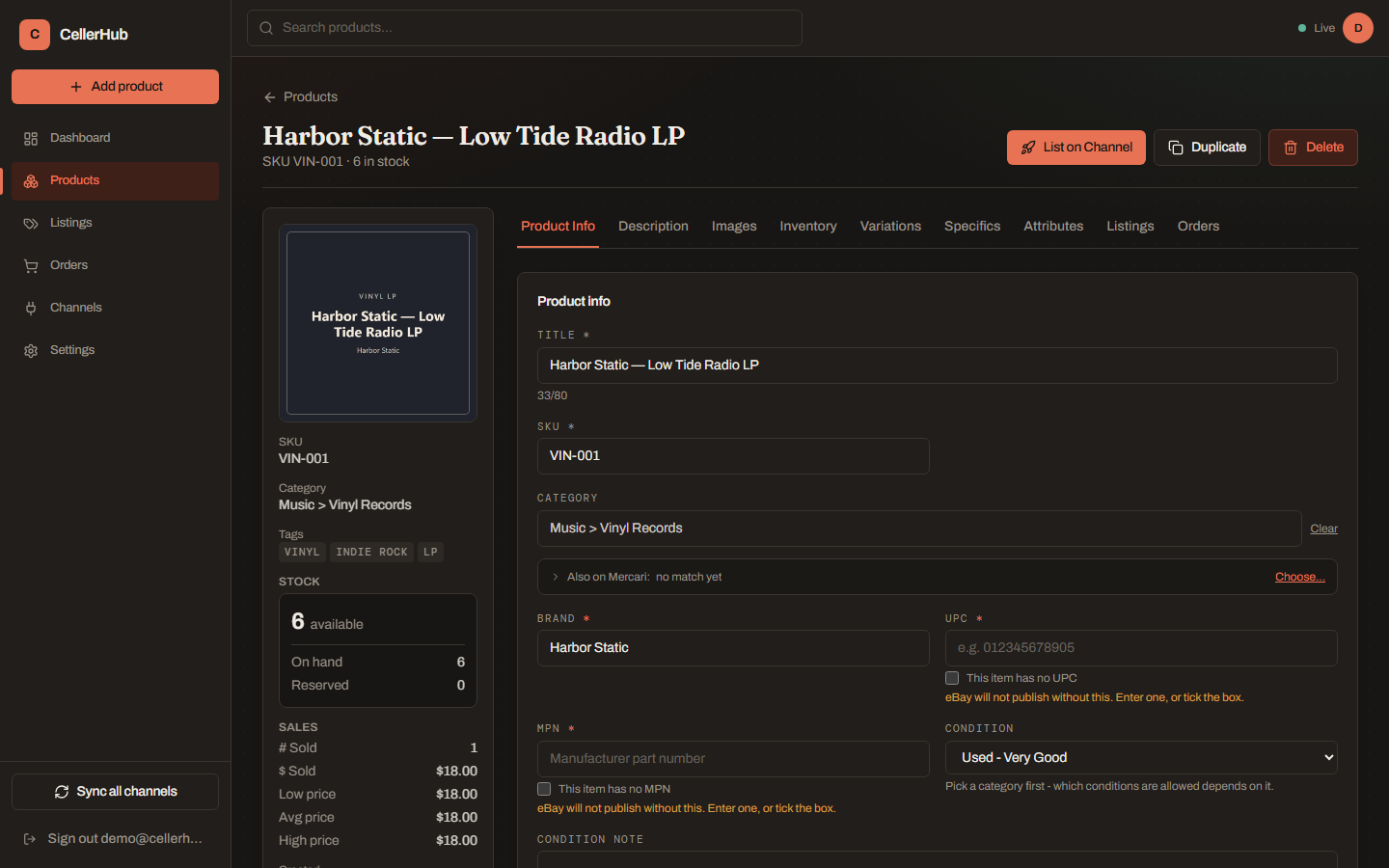Click the 'Reserved' stock row

[x=378, y=686]
